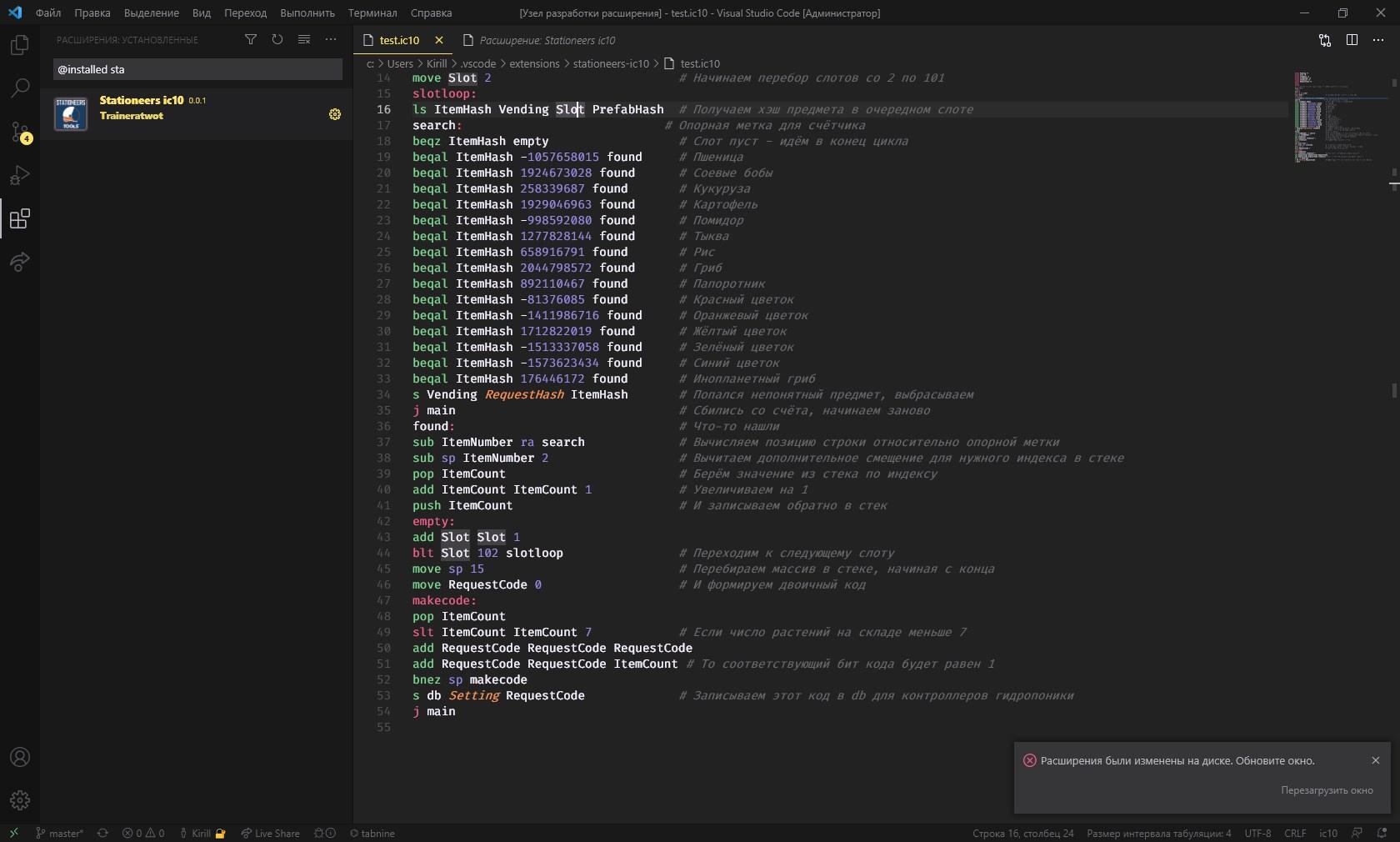
Task: Change CRLF end of line sequence
Action: point(1295,833)
